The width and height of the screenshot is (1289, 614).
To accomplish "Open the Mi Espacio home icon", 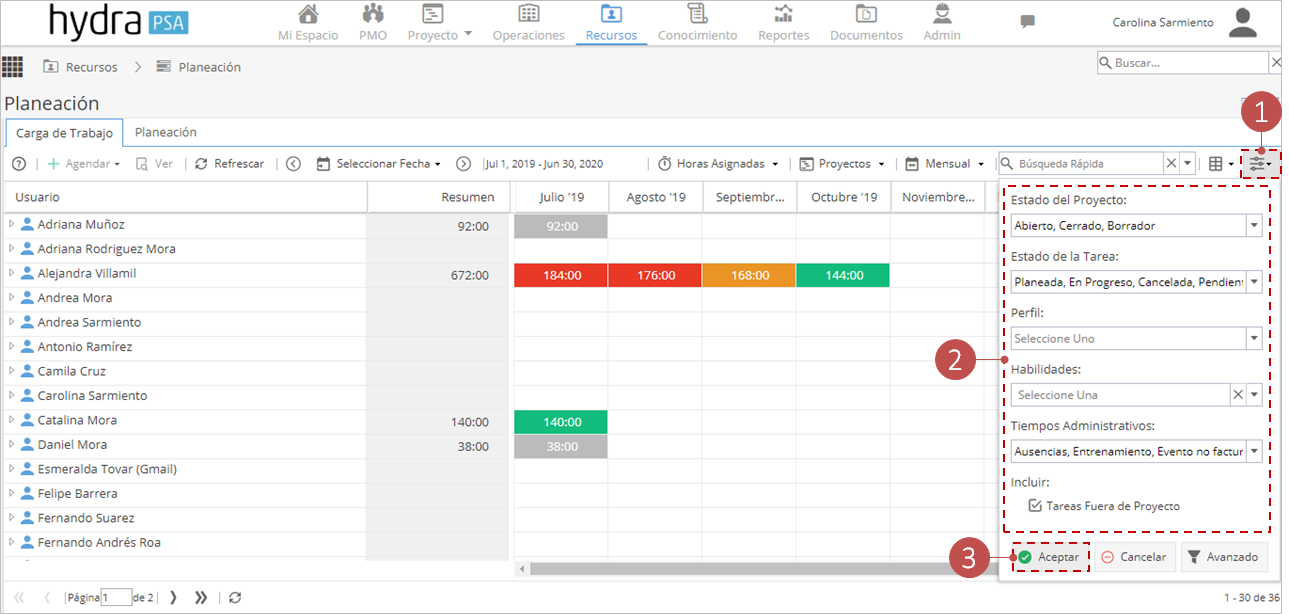I will pyautogui.click(x=309, y=14).
